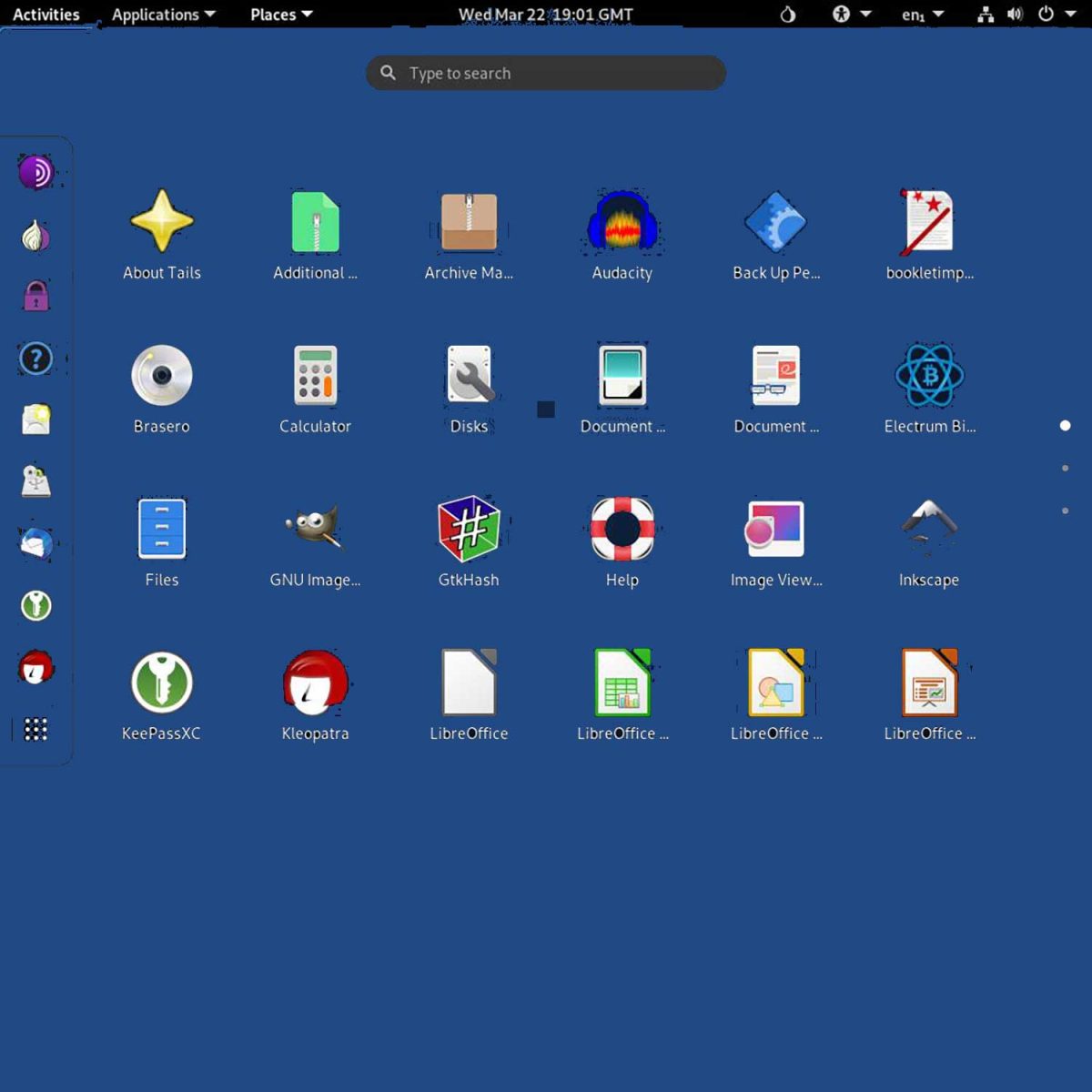
Task: Toggle the Show Applications grid button
Action: pos(35,729)
